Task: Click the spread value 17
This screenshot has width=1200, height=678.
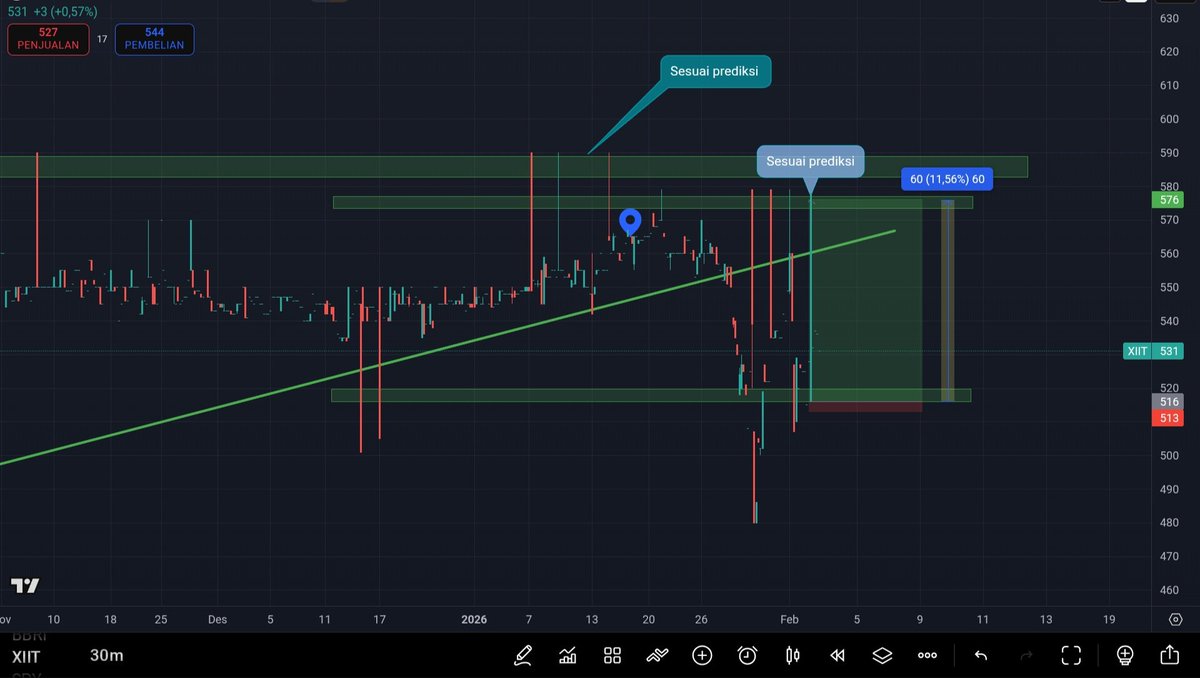Action: click(x=102, y=40)
